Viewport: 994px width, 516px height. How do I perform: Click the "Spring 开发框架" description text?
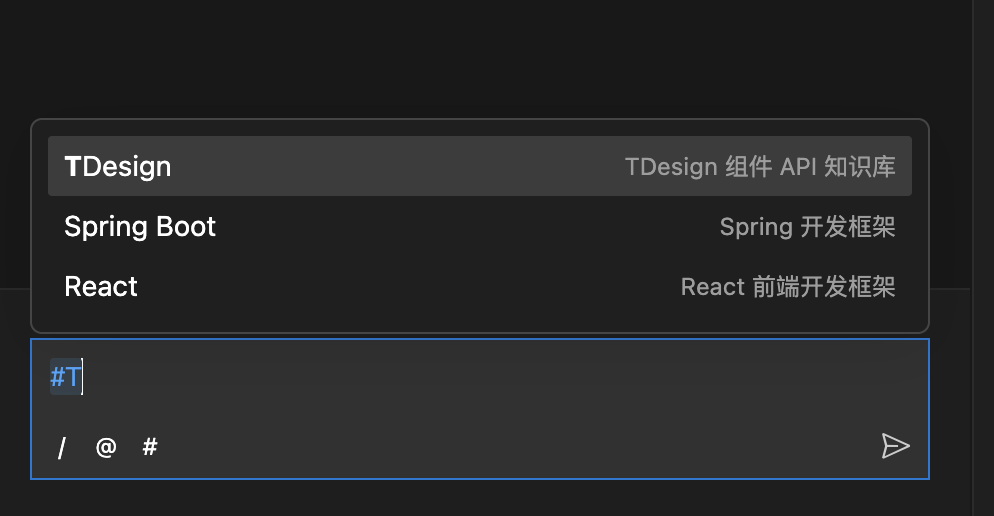pyautogui.click(x=807, y=227)
